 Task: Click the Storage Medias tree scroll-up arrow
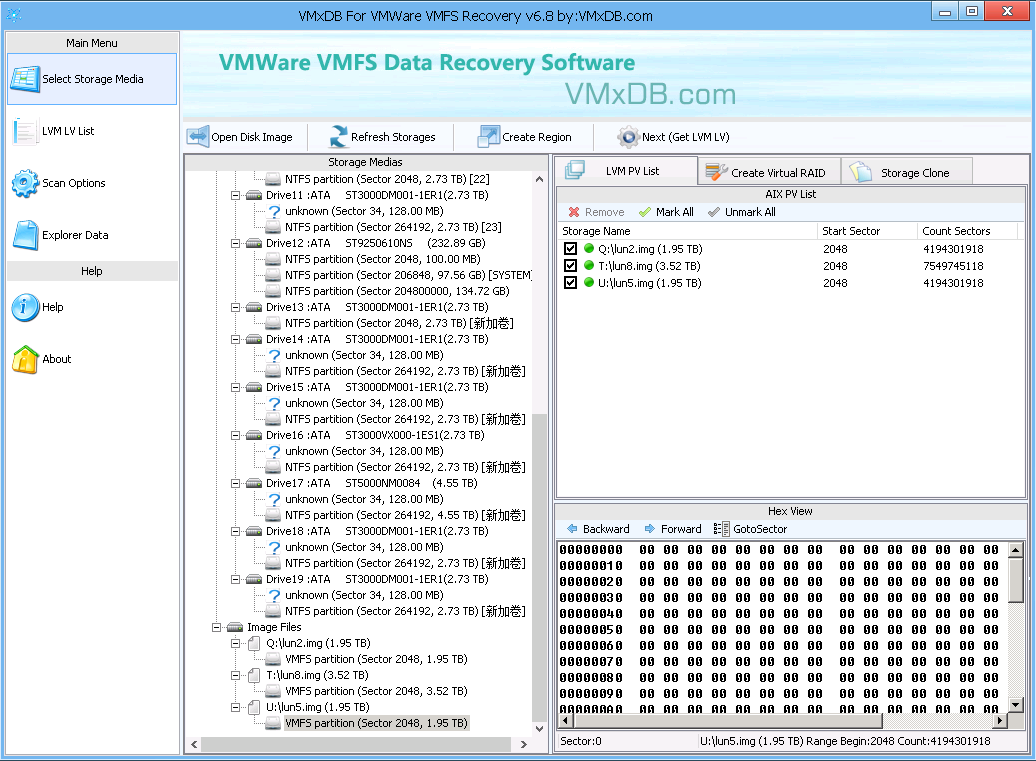pos(539,180)
